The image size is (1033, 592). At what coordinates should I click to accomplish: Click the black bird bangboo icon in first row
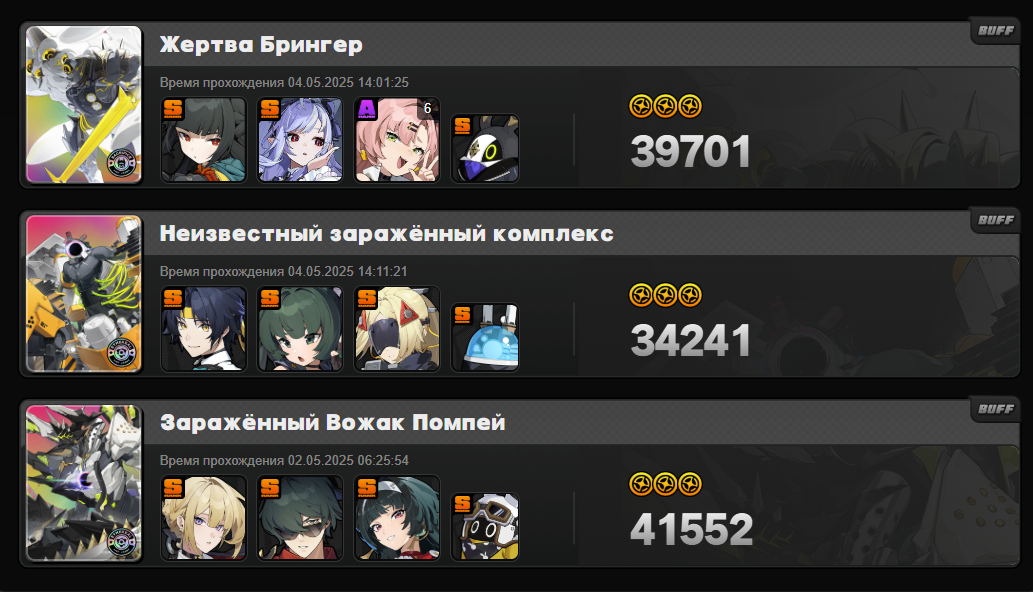pyautogui.click(x=485, y=148)
